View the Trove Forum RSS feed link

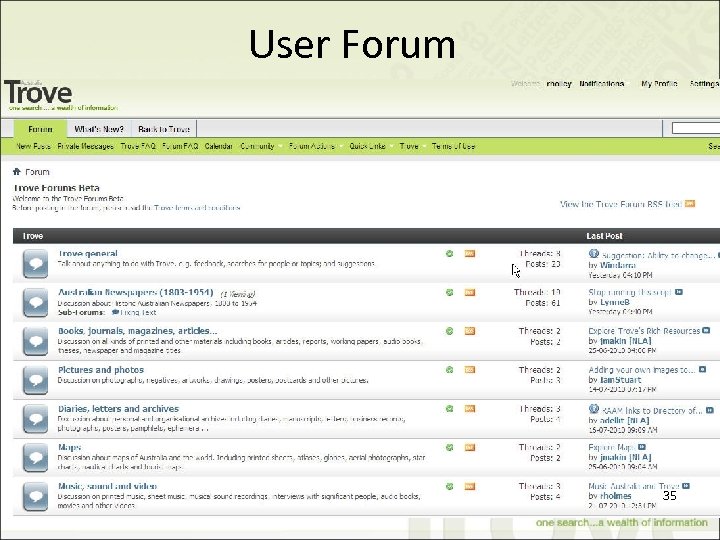(x=620, y=204)
